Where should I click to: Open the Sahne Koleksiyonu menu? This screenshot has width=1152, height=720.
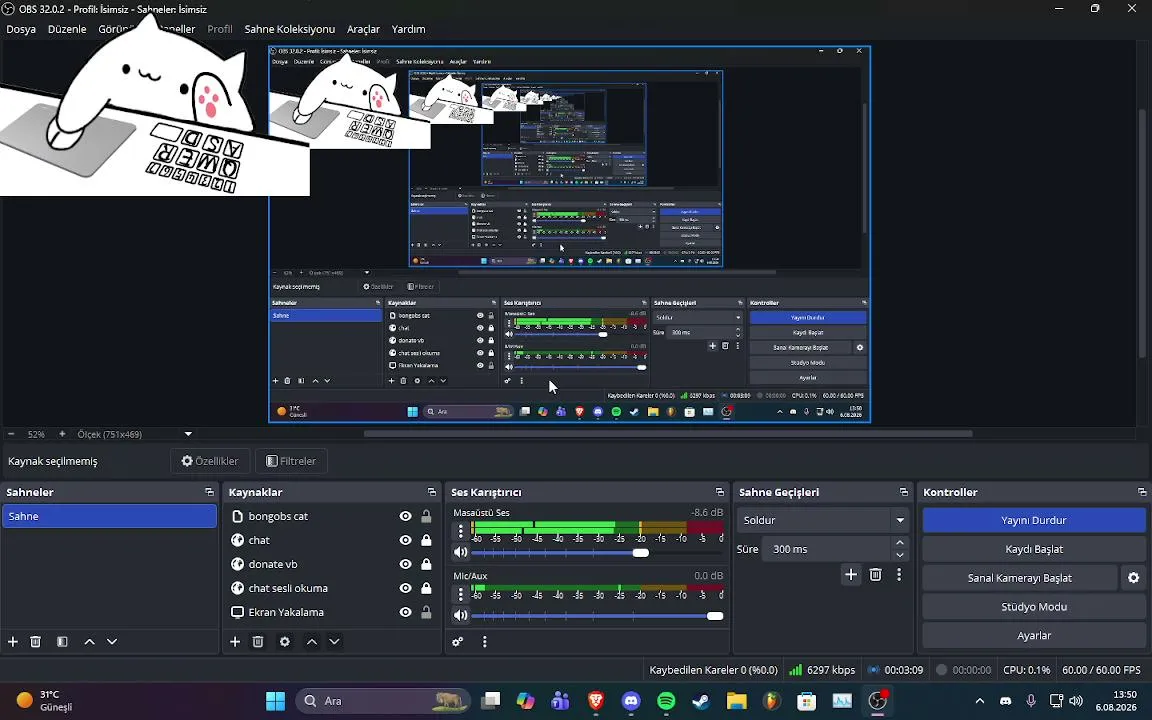click(x=289, y=29)
